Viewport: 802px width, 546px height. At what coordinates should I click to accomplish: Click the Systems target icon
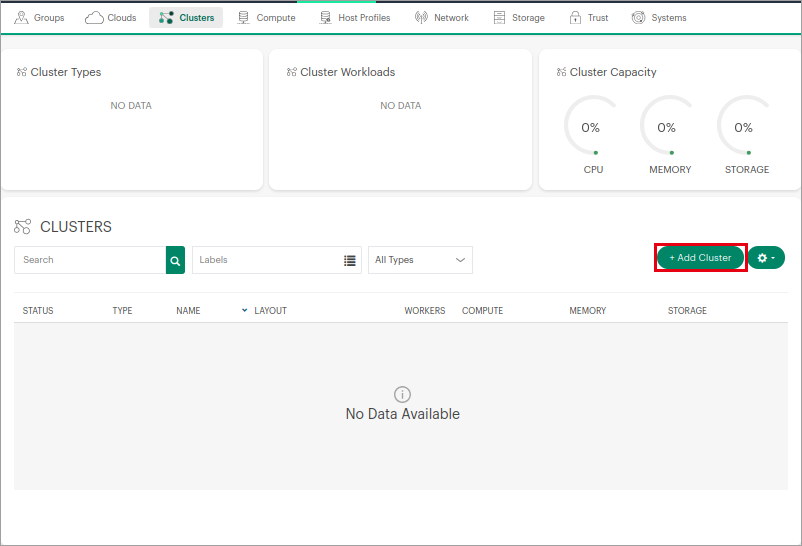[x=638, y=17]
